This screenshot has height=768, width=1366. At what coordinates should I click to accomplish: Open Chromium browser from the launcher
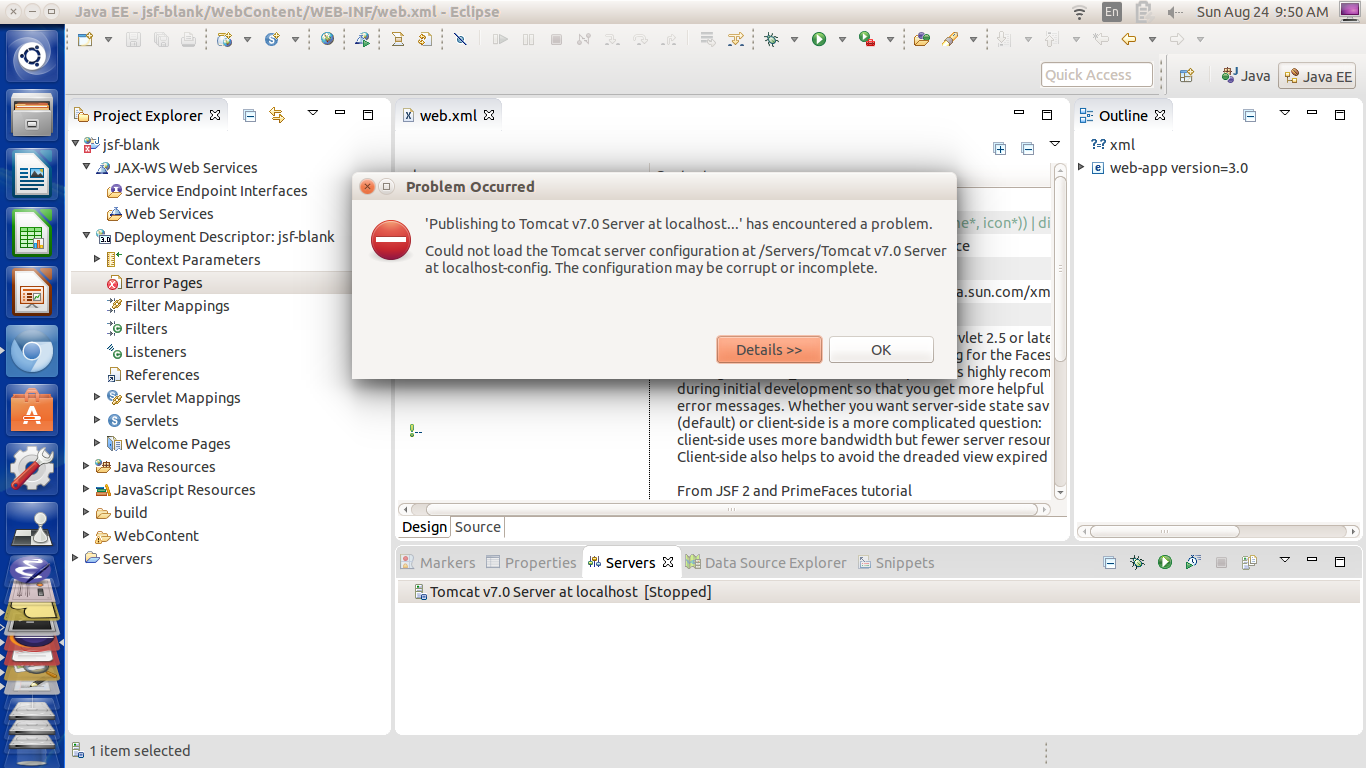(x=32, y=351)
